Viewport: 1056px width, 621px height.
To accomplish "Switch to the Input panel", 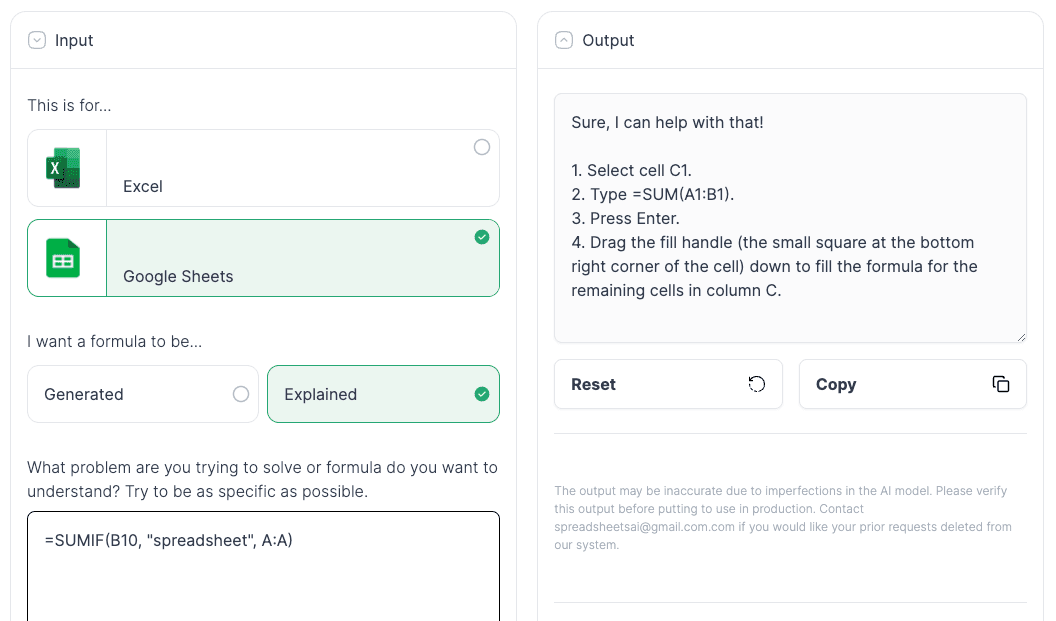I will tap(76, 40).
